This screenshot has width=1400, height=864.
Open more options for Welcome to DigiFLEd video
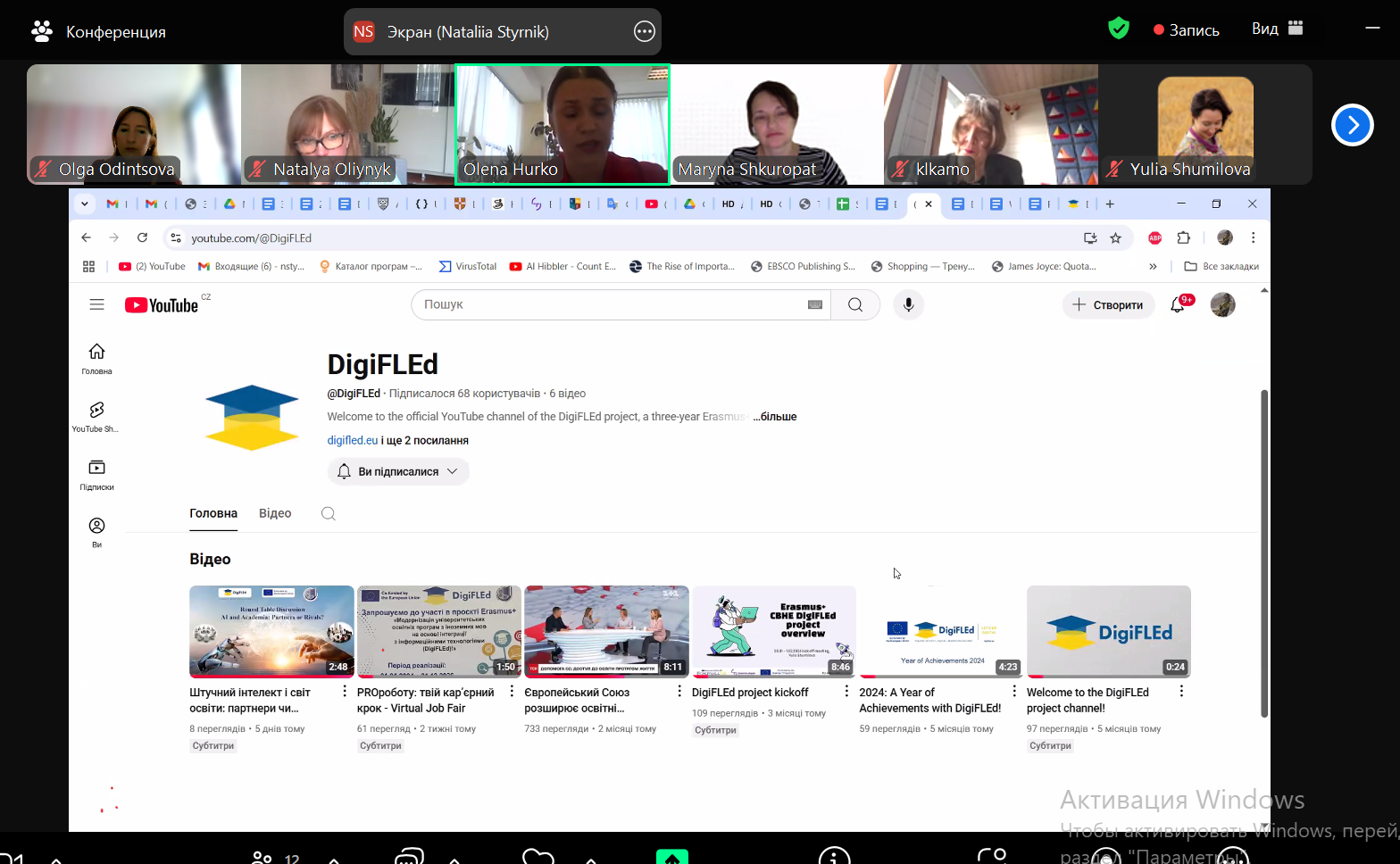pyautogui.click(x=1181, y=691)
